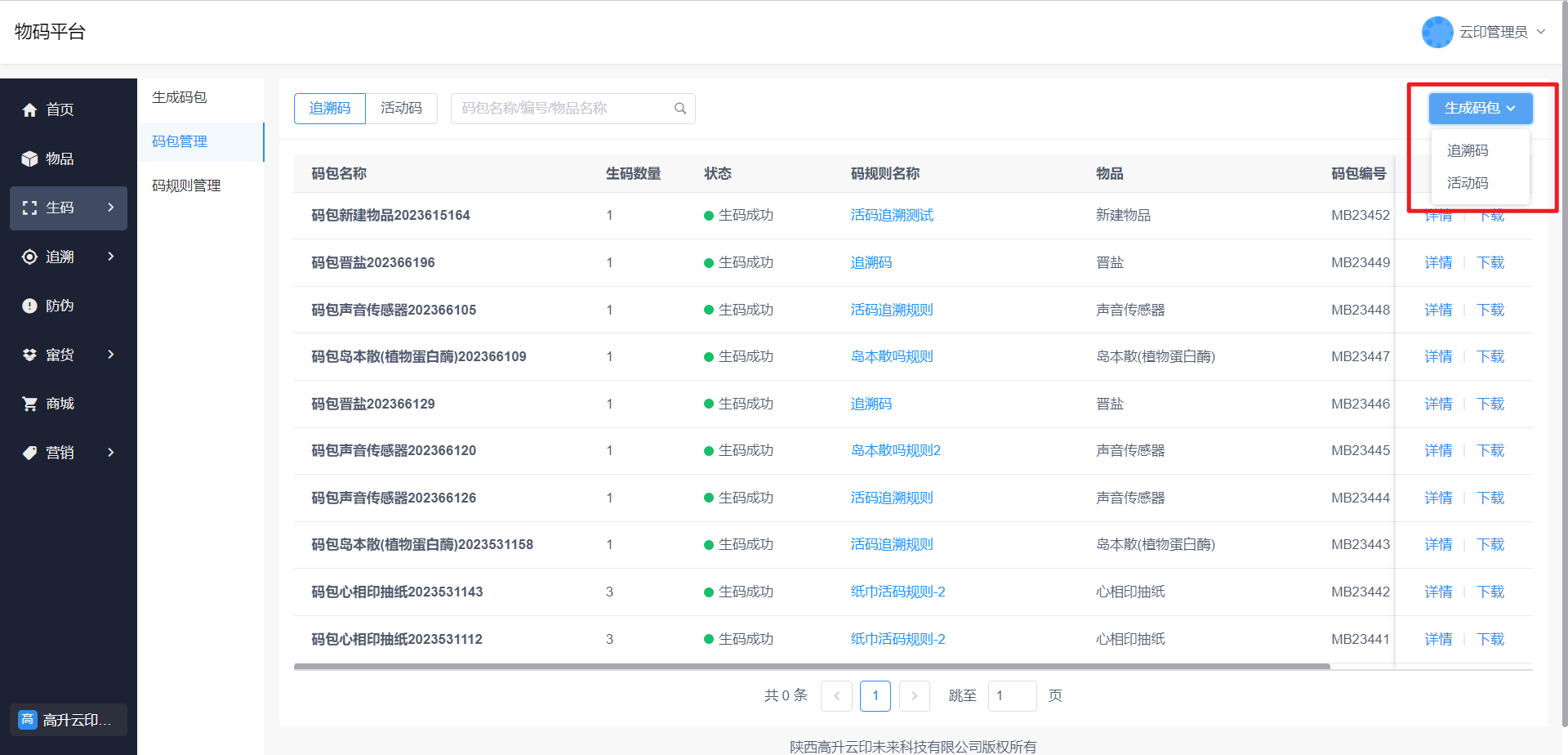Click the 防伪 alert icon
The height and width of the screenshot is (755, 1568).
pyautogui.click(x=29, y=306)
